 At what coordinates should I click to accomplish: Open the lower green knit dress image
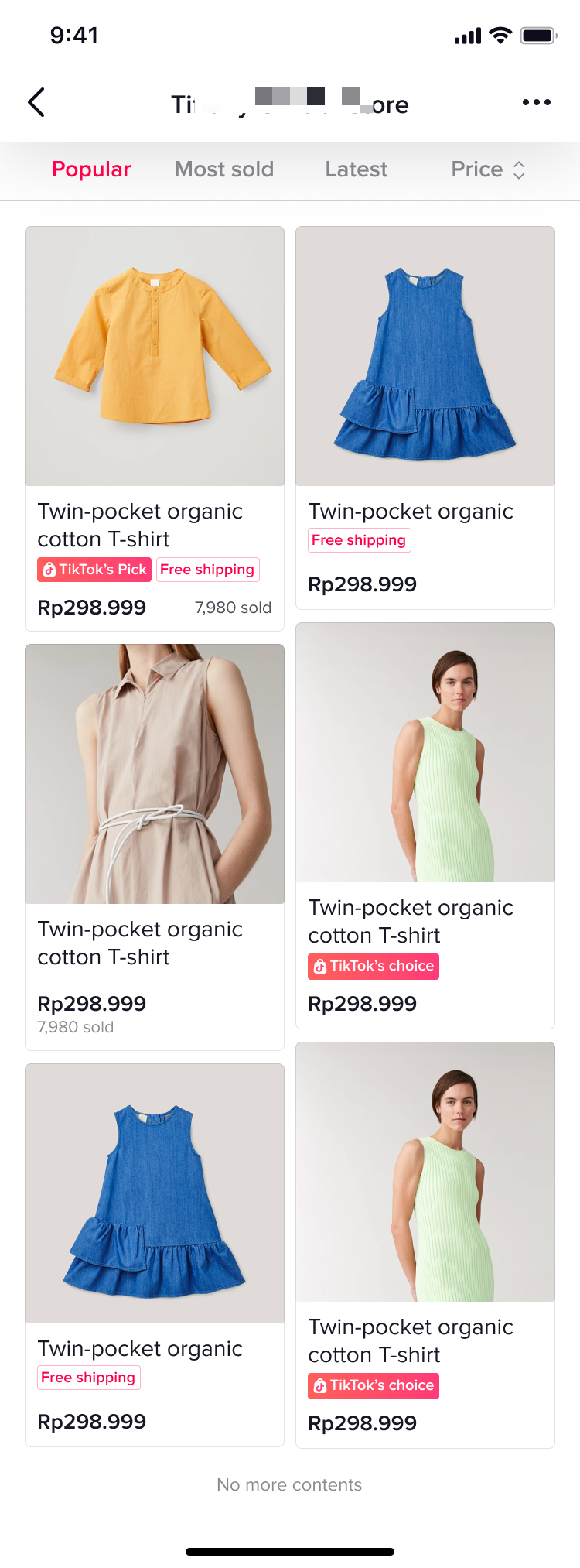click(x=425, y=1172)
